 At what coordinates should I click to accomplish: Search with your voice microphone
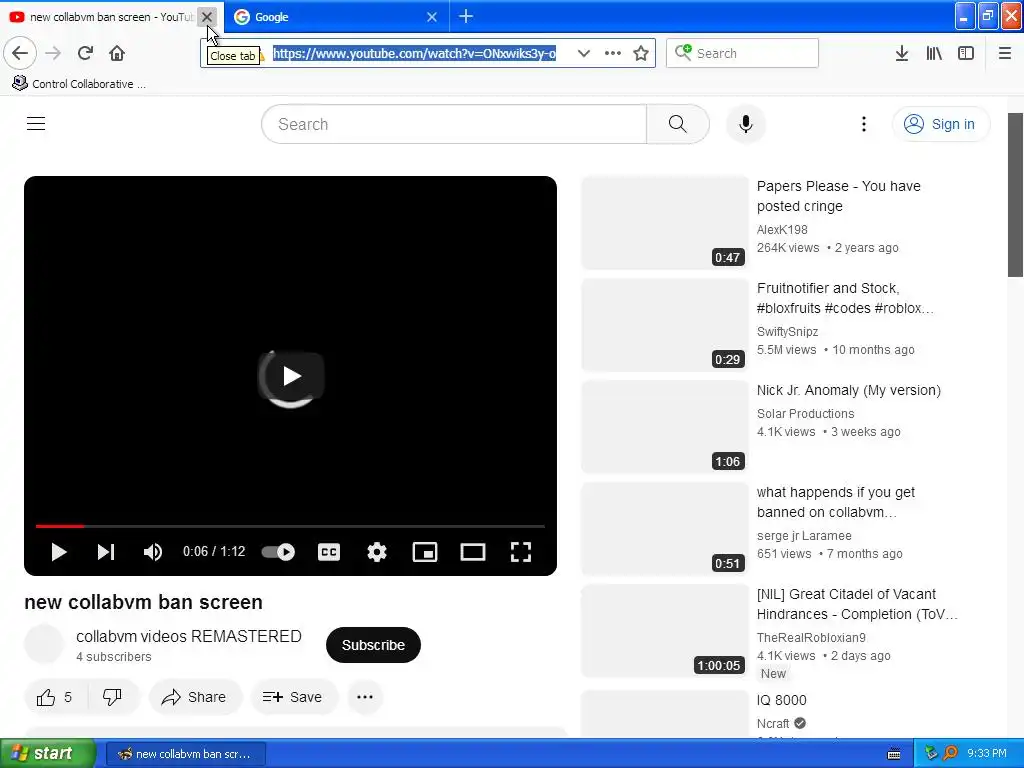(x=745, y=124)
